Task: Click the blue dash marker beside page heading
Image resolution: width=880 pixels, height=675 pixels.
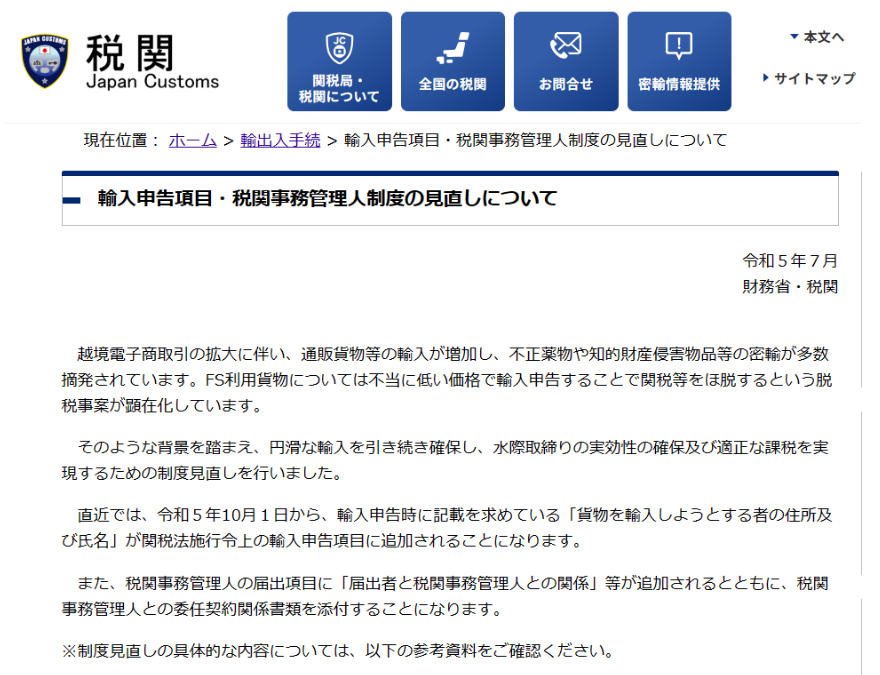Action: pyautogui.click(x=71, y=200)
